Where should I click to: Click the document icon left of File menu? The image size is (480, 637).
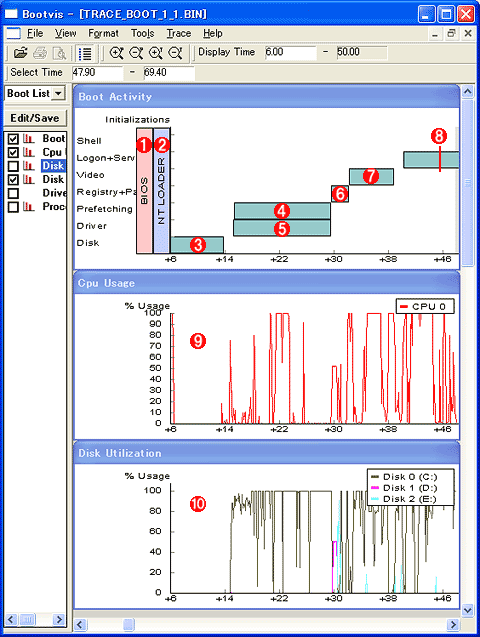13,33
